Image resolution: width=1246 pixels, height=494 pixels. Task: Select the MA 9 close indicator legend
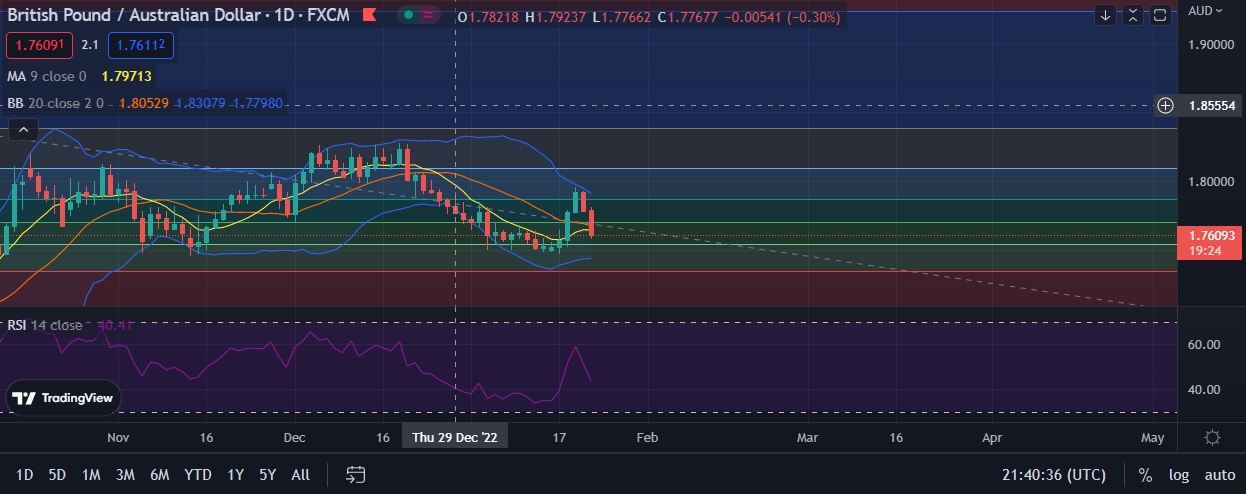pyautogui.click(x=46, y=76)
